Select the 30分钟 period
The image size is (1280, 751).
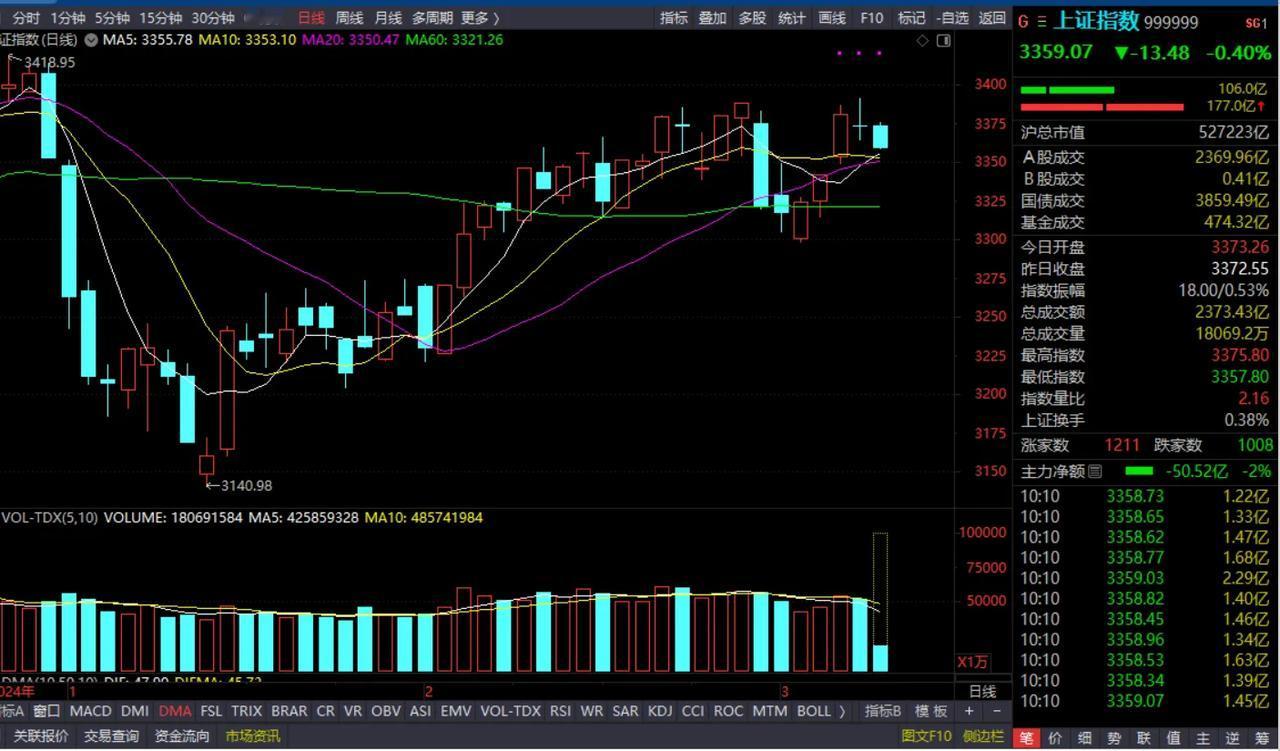pyautogui.click(x=212, y=18)
